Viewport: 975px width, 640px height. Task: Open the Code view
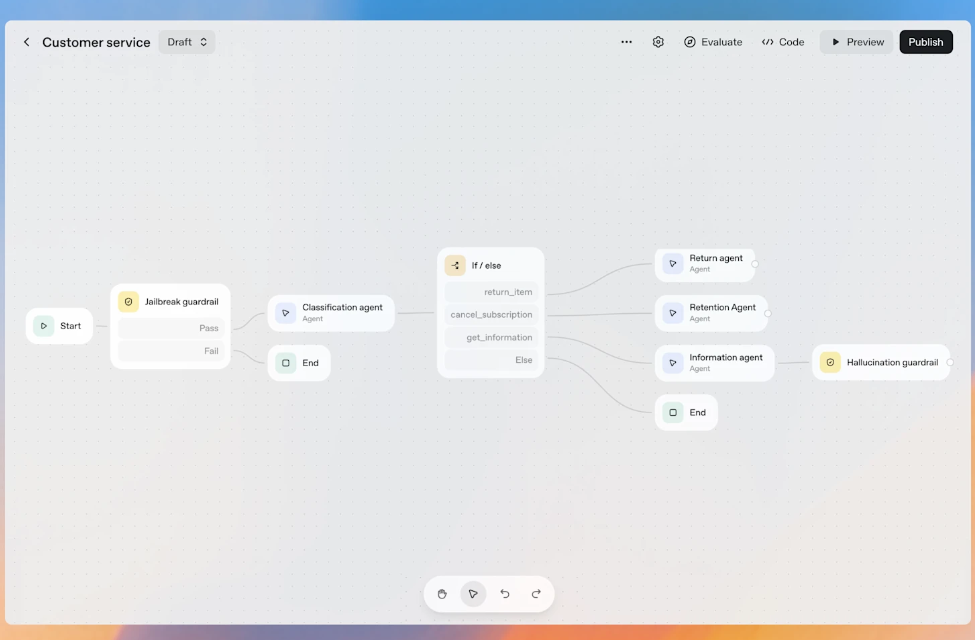coord(783,42)
